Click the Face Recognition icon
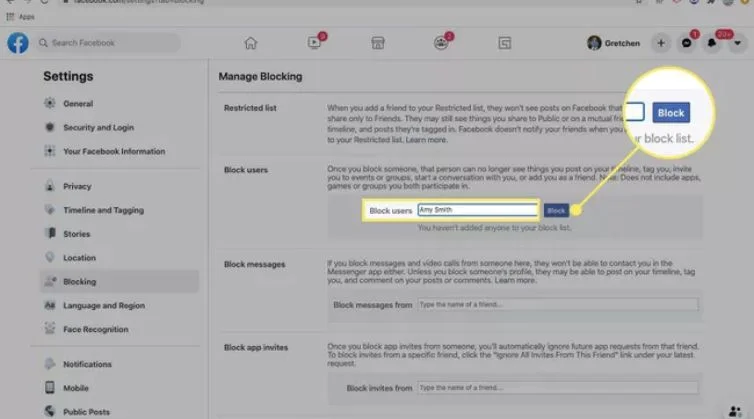Viewport: 754px width, 419px height. click(x=50, y=329)
